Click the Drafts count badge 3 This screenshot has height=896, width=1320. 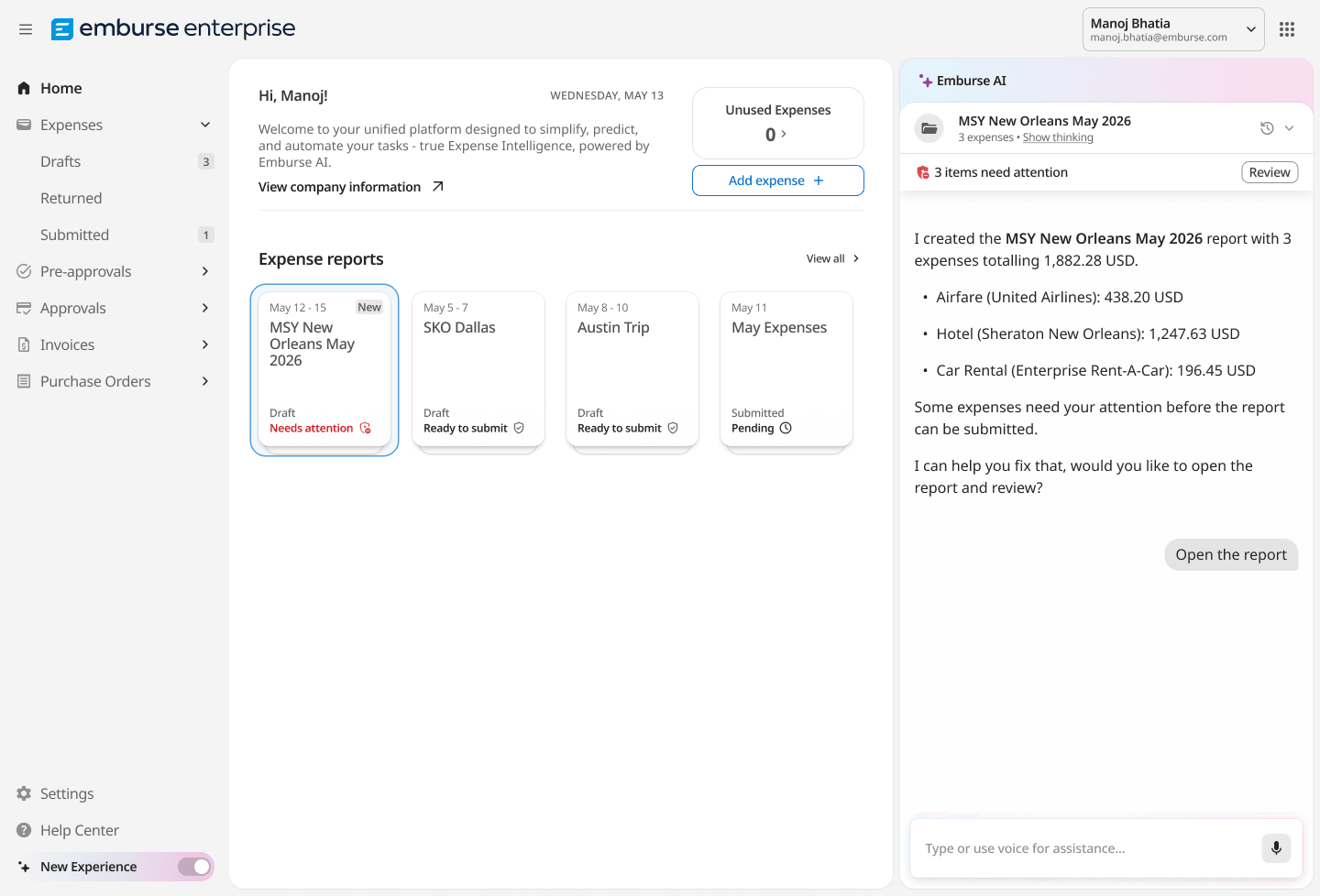click(x=206, y=161)
